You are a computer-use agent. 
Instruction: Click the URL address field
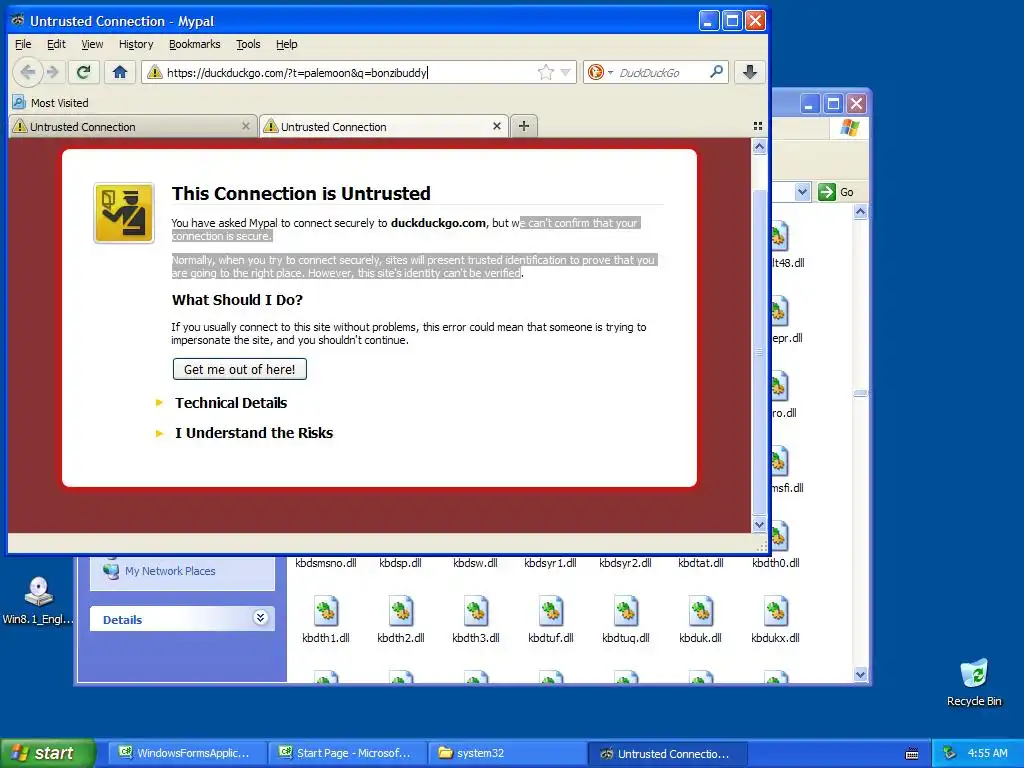349,72
